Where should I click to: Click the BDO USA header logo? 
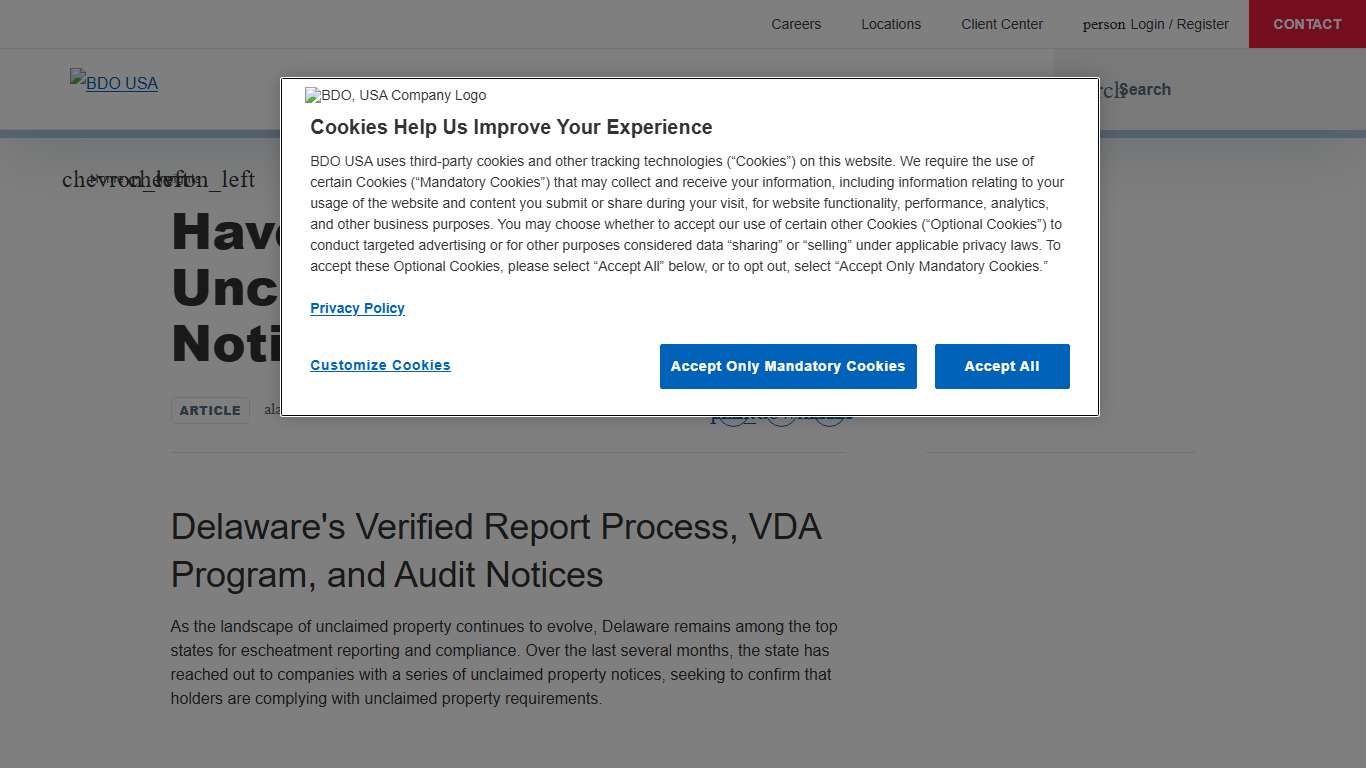pyautogui.click(x=114, y=83)
